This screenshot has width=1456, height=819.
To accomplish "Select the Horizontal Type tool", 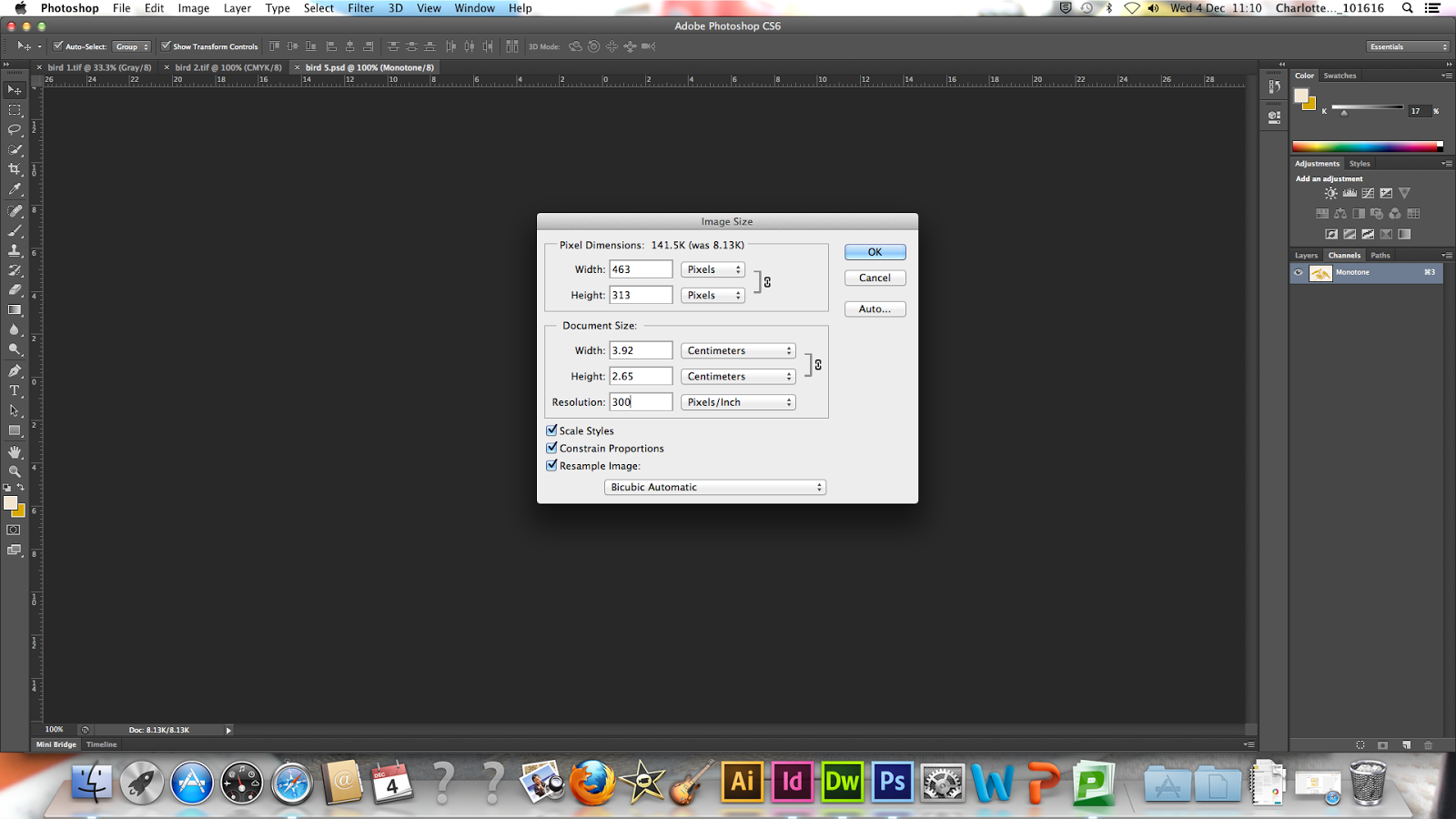I will click(x=15, y=391).
